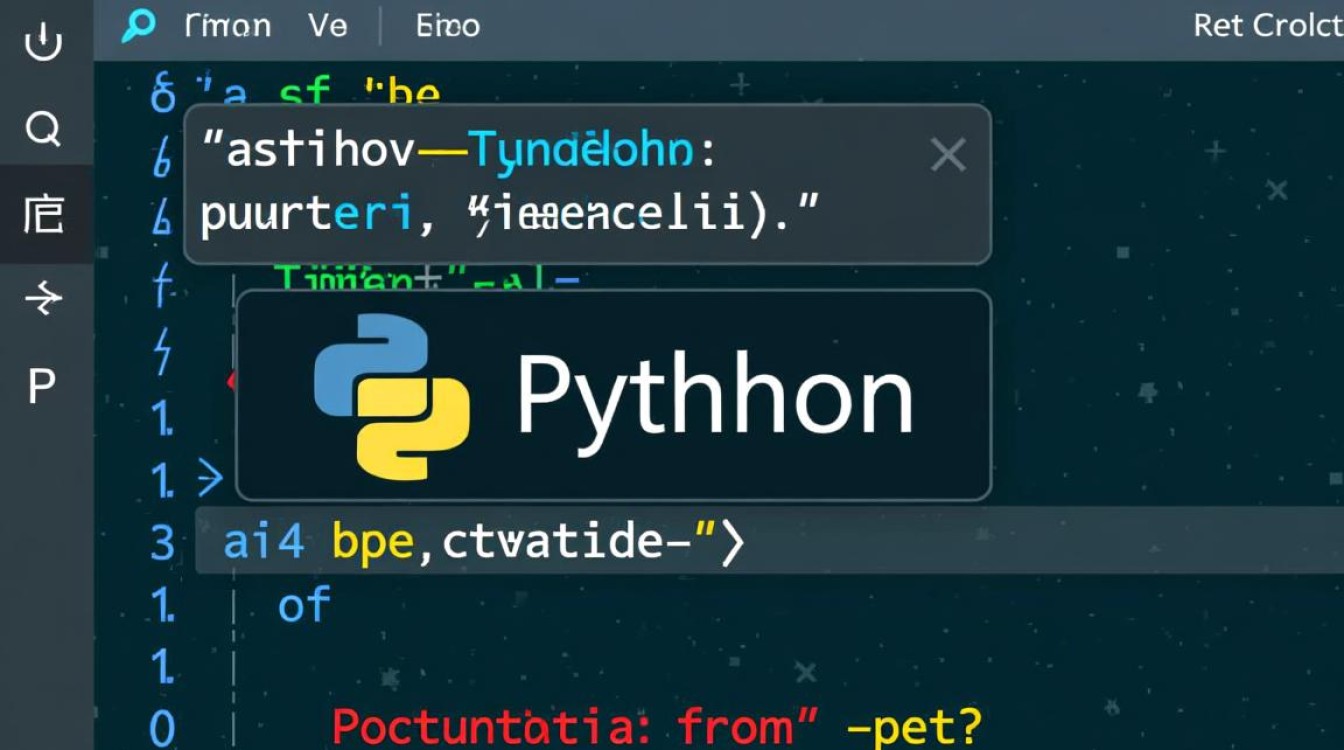1344x750 pixels.
Task: Open search via sidebar magnifier icon
Action: [43, 128]
